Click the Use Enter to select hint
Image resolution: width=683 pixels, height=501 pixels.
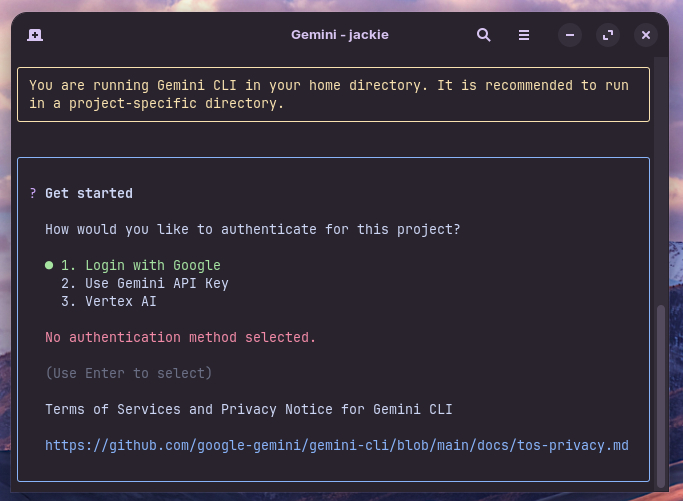[128, 374]
